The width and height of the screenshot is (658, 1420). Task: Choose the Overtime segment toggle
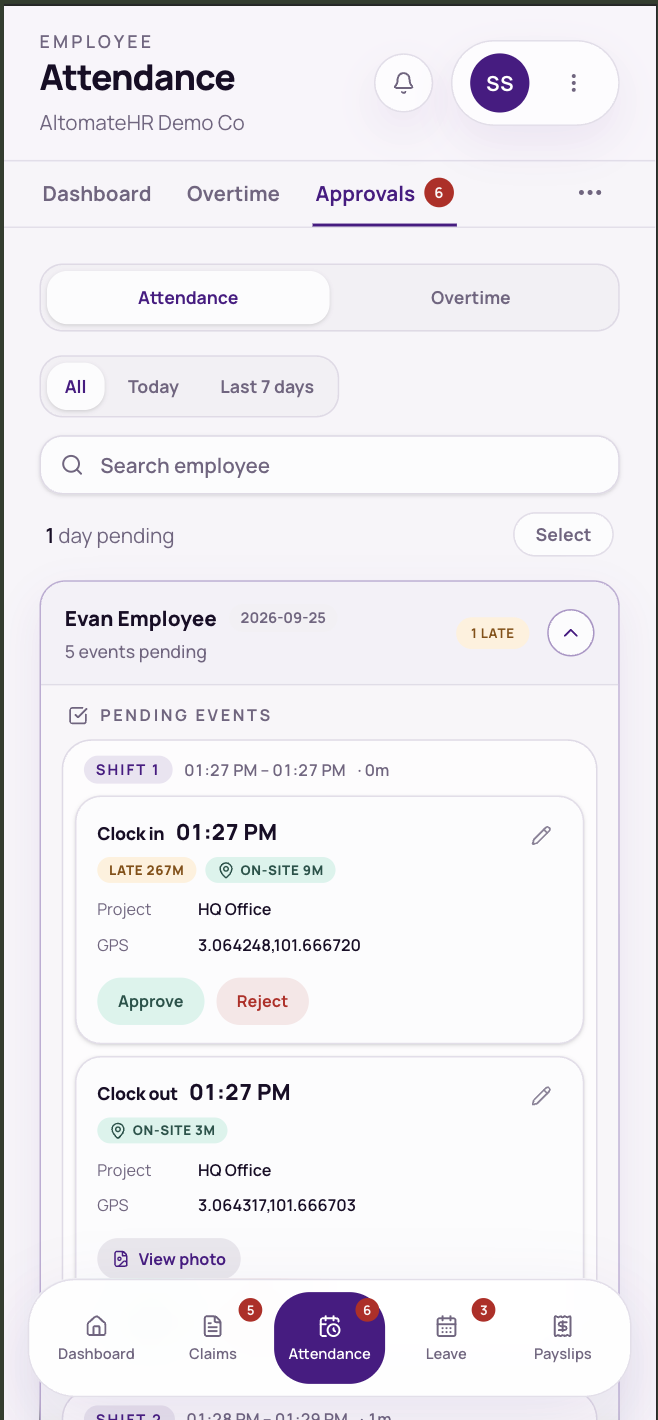pos(471,298)
